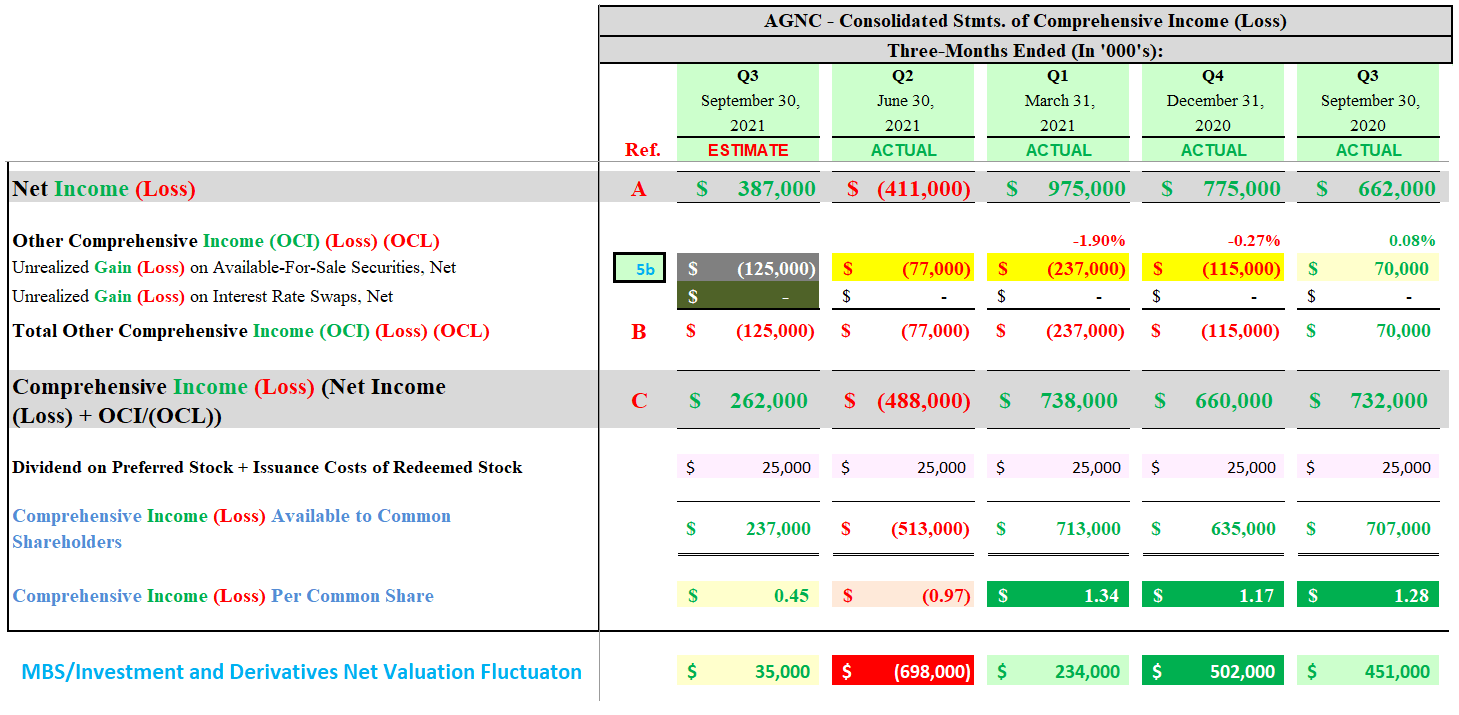Screen dimensions: 1459x715
Task: Click the ACTUAL label under March 31, 2021
Action: [x=1058, y=150]
